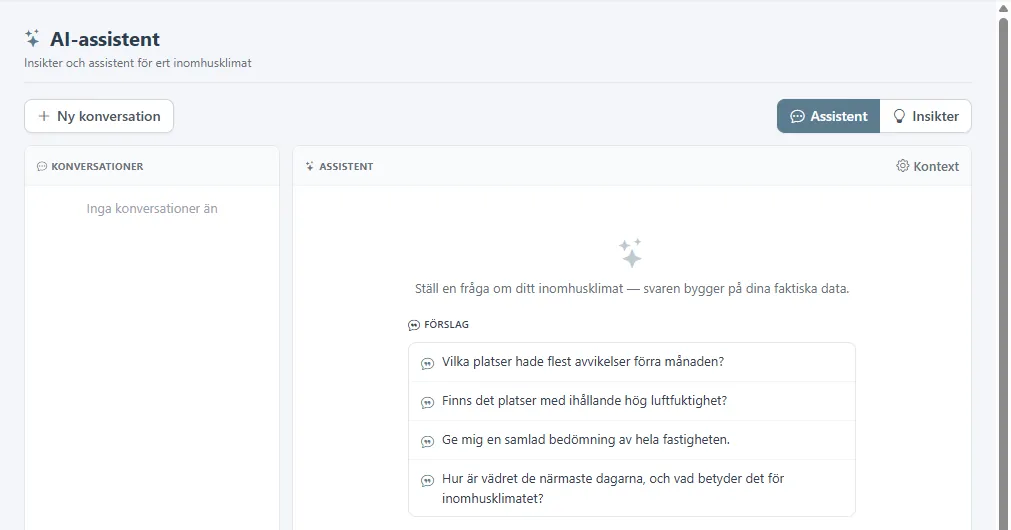1011x530 pixels.
Task: Click the sparkle icon beside ASSISTENT header
Action: coord(309,166)
